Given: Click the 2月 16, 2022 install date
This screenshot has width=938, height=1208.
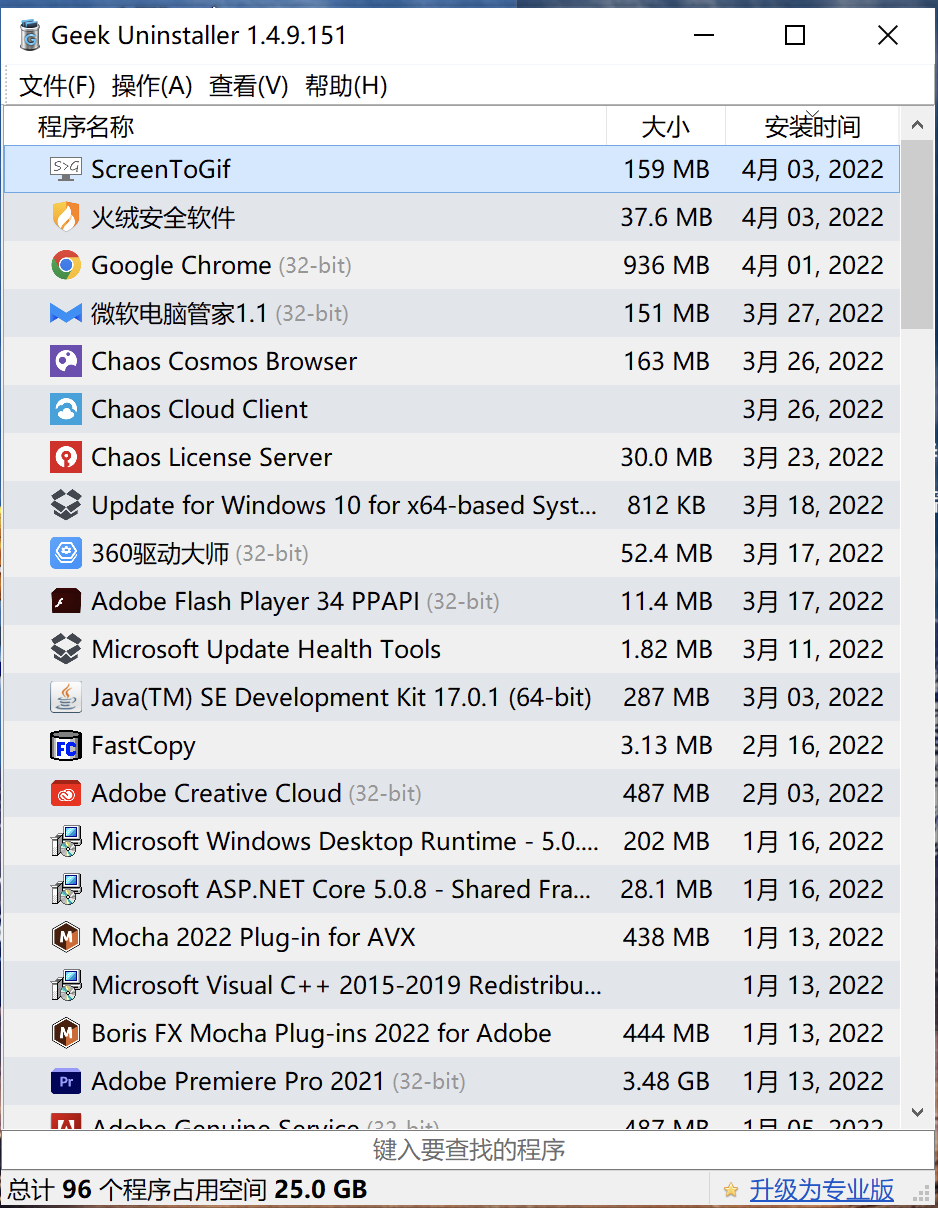Looking at the screenshot, I should tap(813, 745).
